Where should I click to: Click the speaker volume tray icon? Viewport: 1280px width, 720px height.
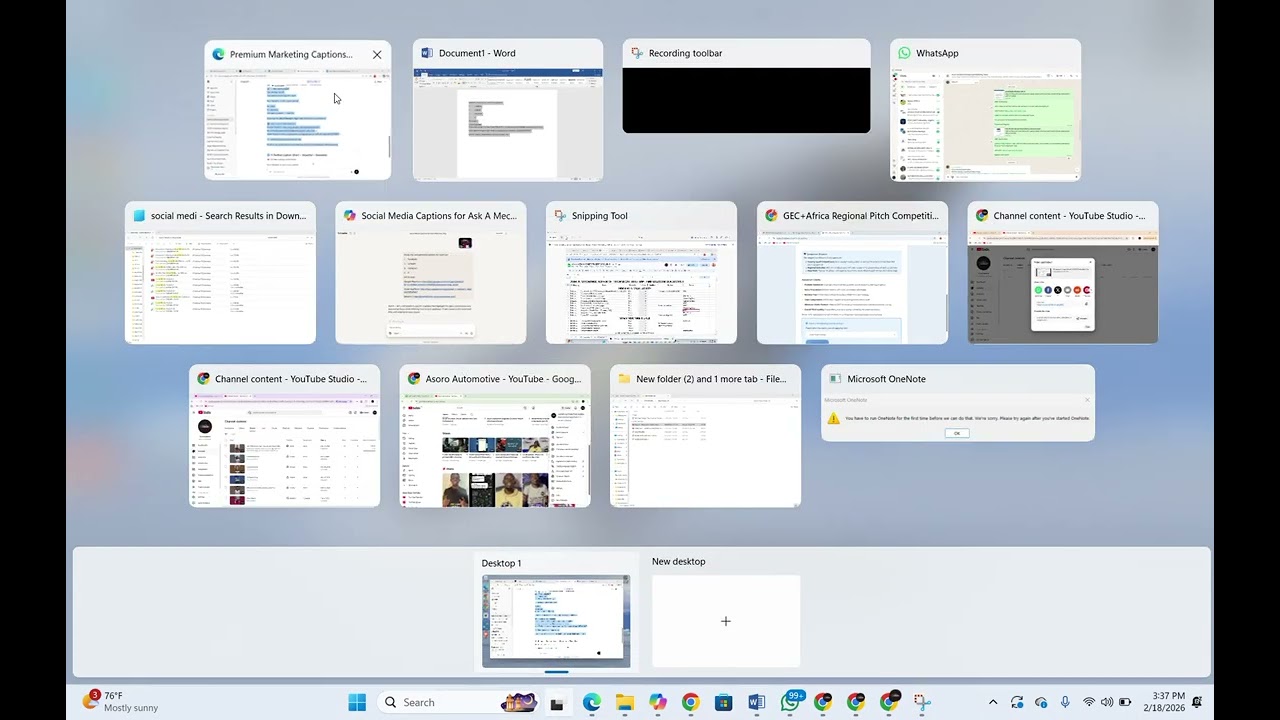tap(1107, 702)
